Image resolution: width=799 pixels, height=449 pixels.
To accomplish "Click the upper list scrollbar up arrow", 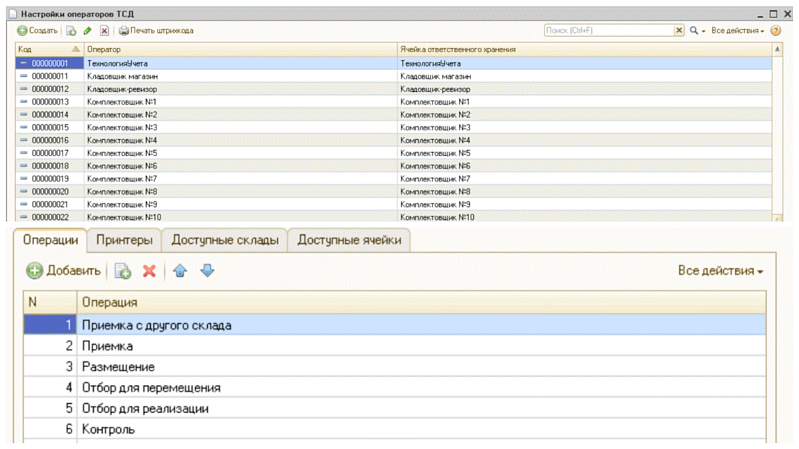I will (x=777, y=49).
